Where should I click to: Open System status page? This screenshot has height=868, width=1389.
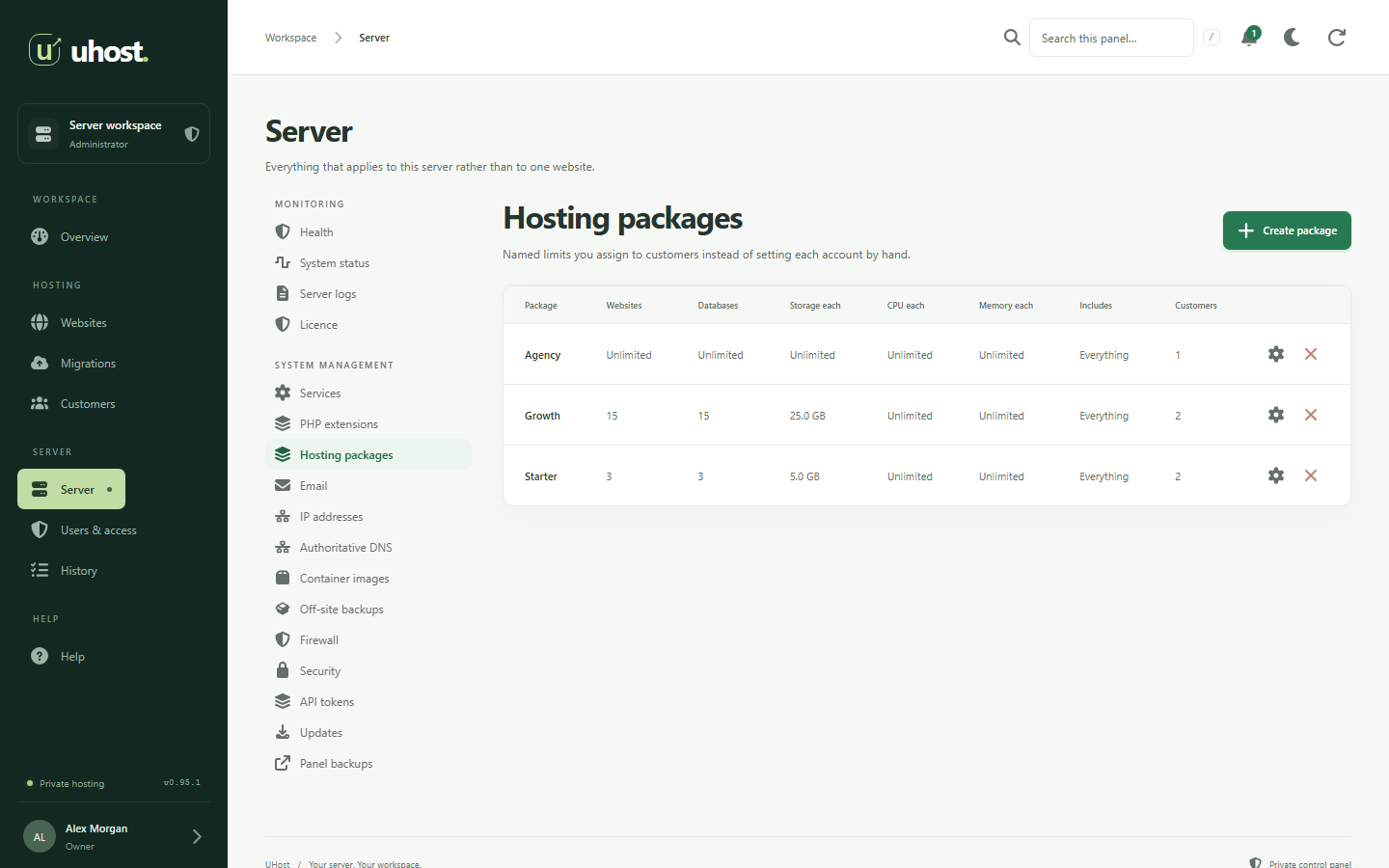click(x=368, y=263)
